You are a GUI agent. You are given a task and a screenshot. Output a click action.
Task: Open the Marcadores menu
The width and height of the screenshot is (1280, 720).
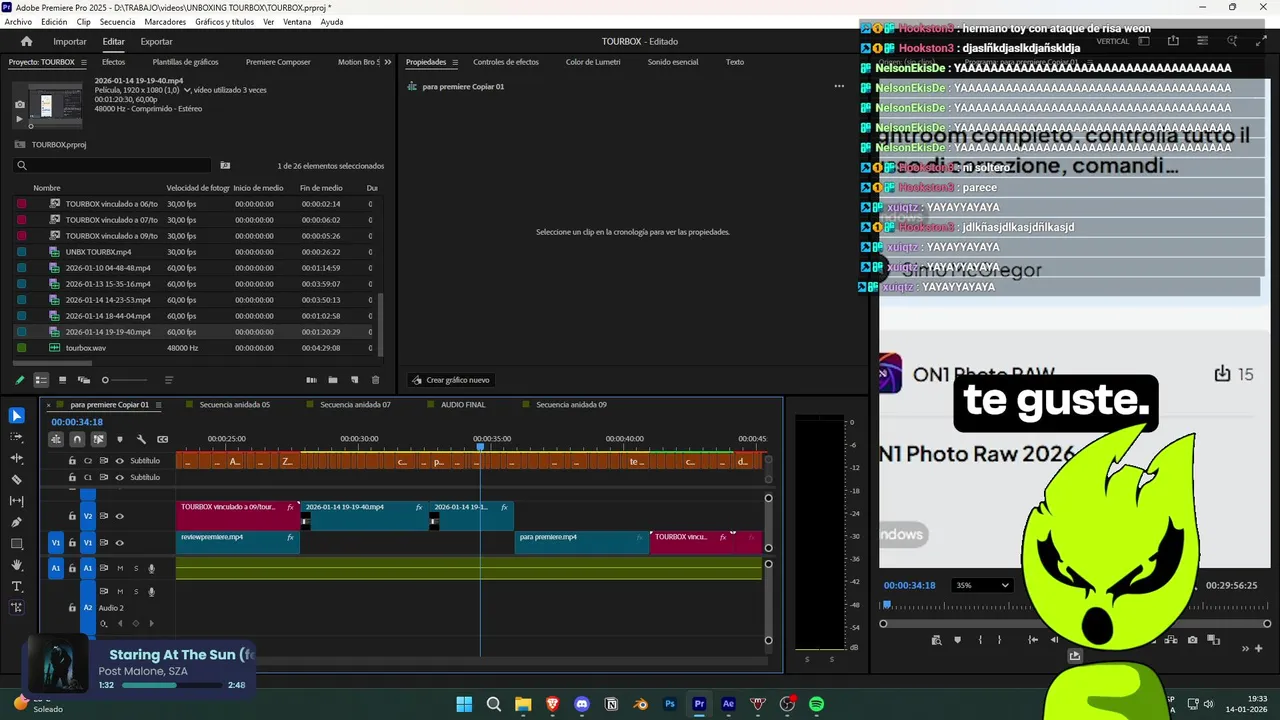pos(165,22)
